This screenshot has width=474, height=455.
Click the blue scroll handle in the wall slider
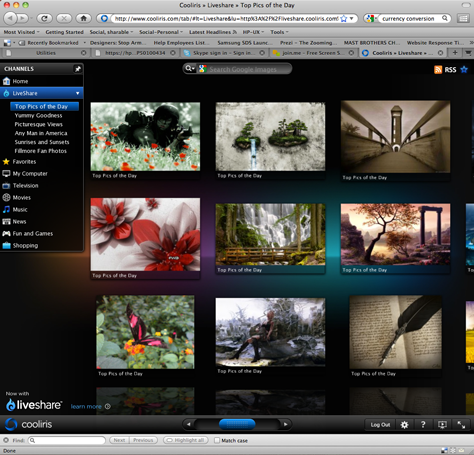click(x=237, y=424)
